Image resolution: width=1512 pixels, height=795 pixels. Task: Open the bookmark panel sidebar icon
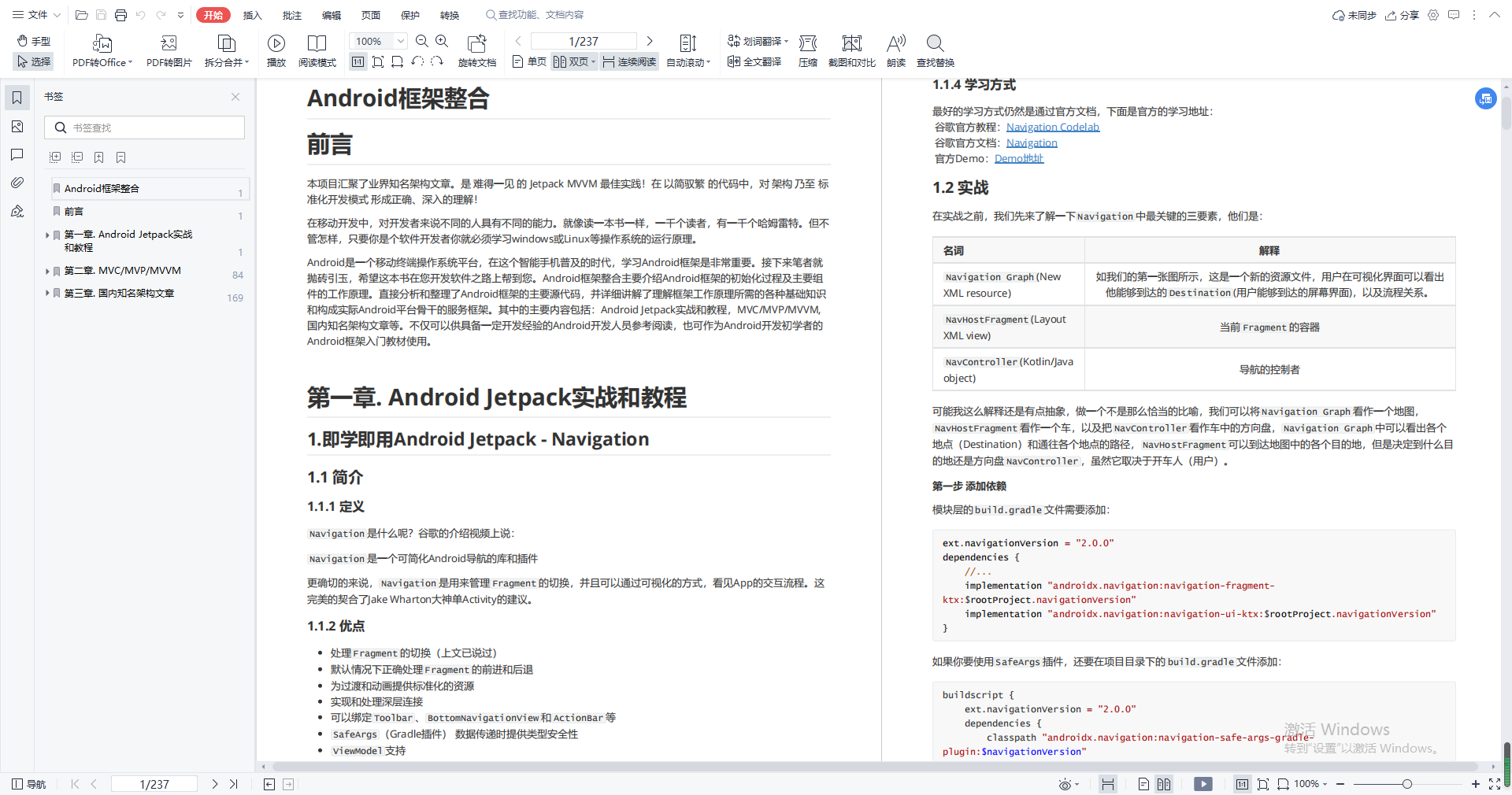click(x=17, y=98)
